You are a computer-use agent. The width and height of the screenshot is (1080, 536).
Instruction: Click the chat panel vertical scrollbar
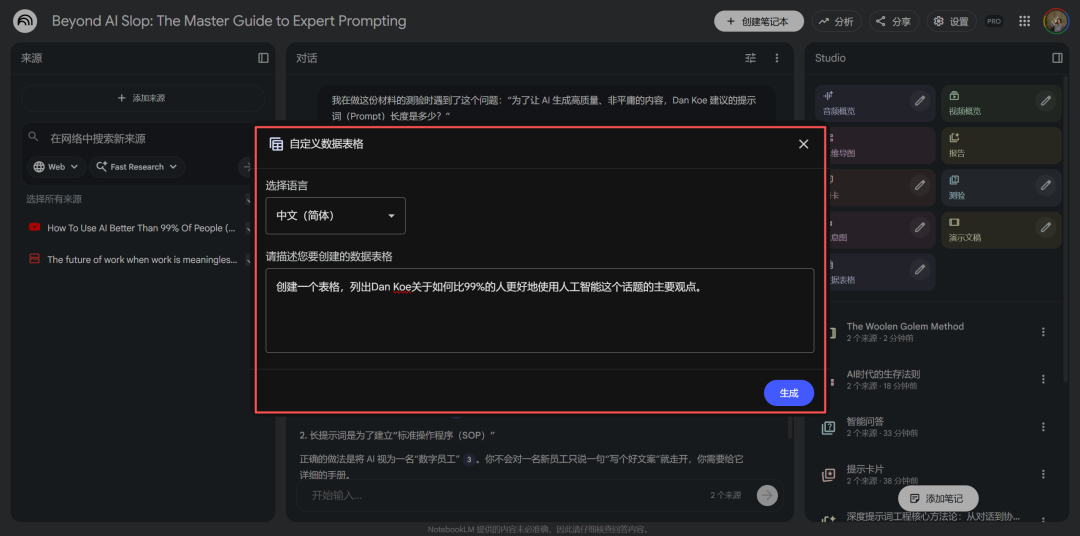coord(790,429)
